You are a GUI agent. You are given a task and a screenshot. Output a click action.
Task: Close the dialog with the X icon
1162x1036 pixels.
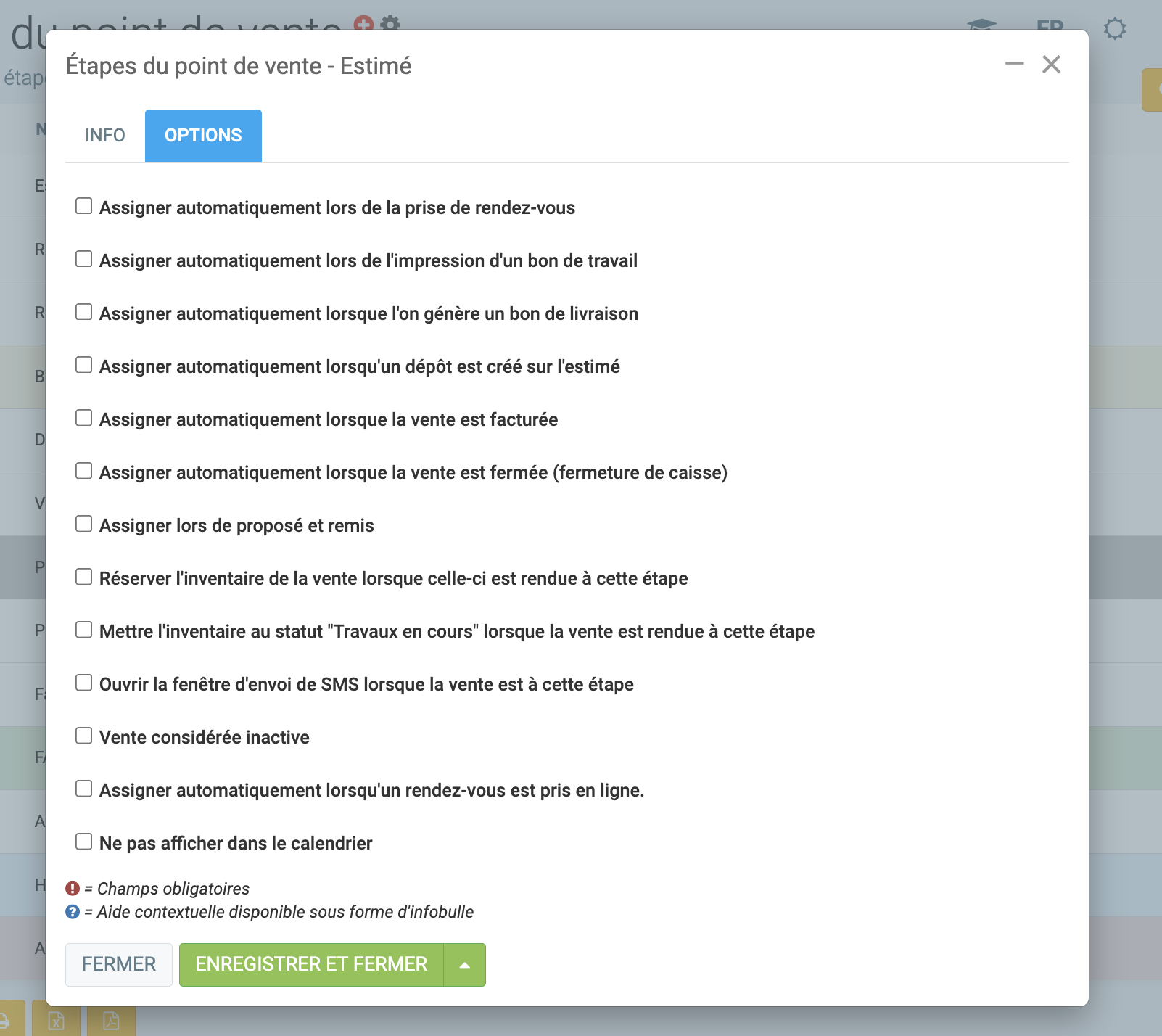[x=1051, y=65]
